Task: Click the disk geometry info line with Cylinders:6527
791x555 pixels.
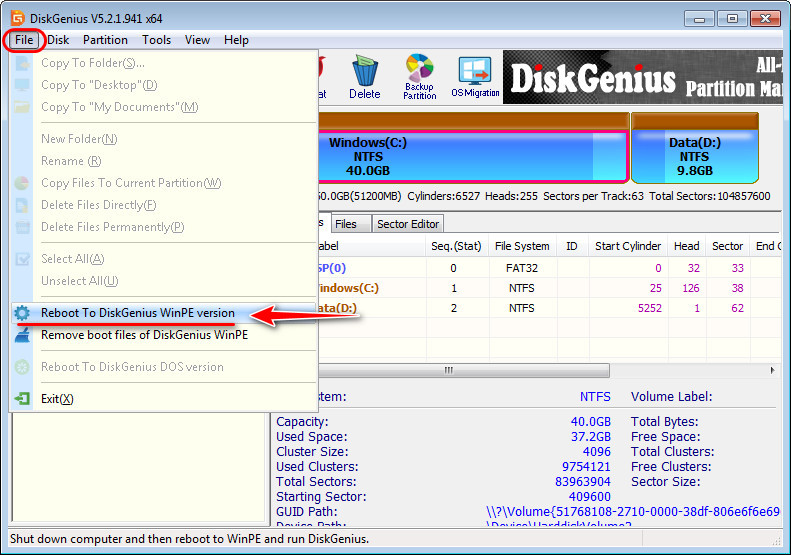Action: pos(544,196)
